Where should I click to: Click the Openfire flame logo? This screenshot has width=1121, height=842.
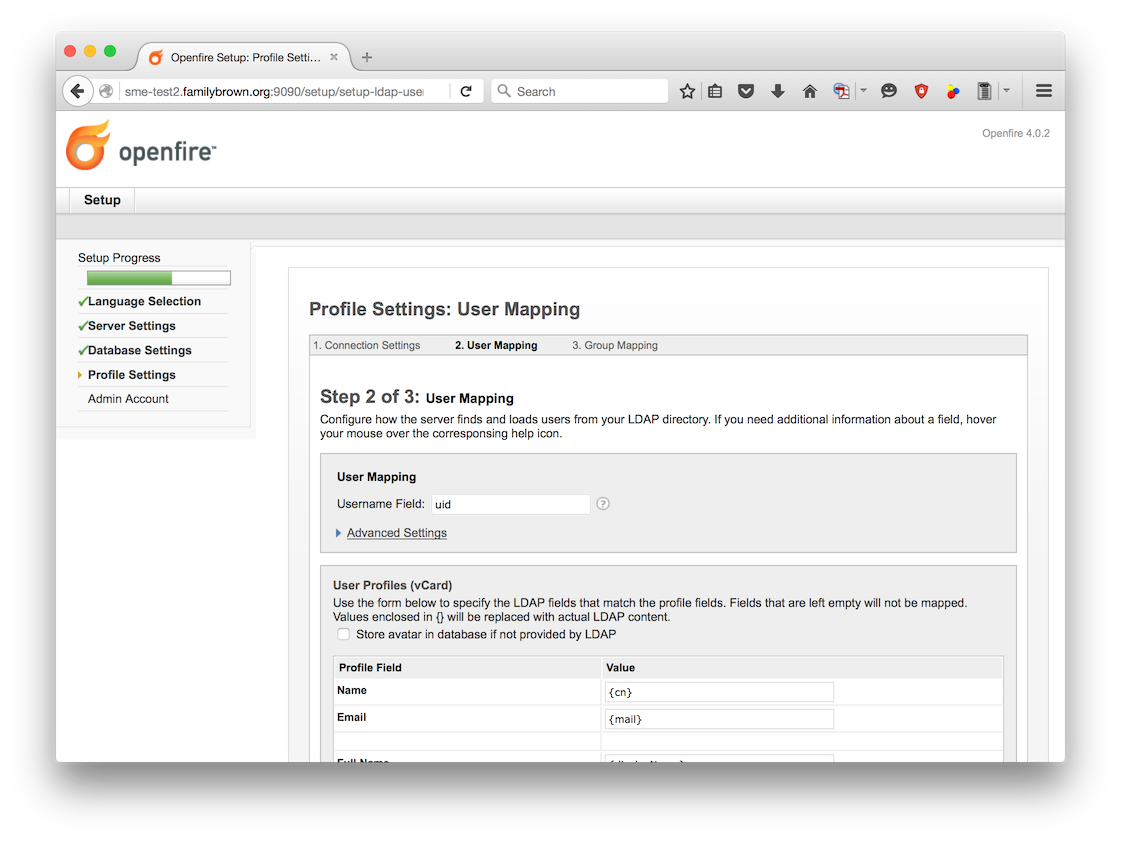(88, 146)
